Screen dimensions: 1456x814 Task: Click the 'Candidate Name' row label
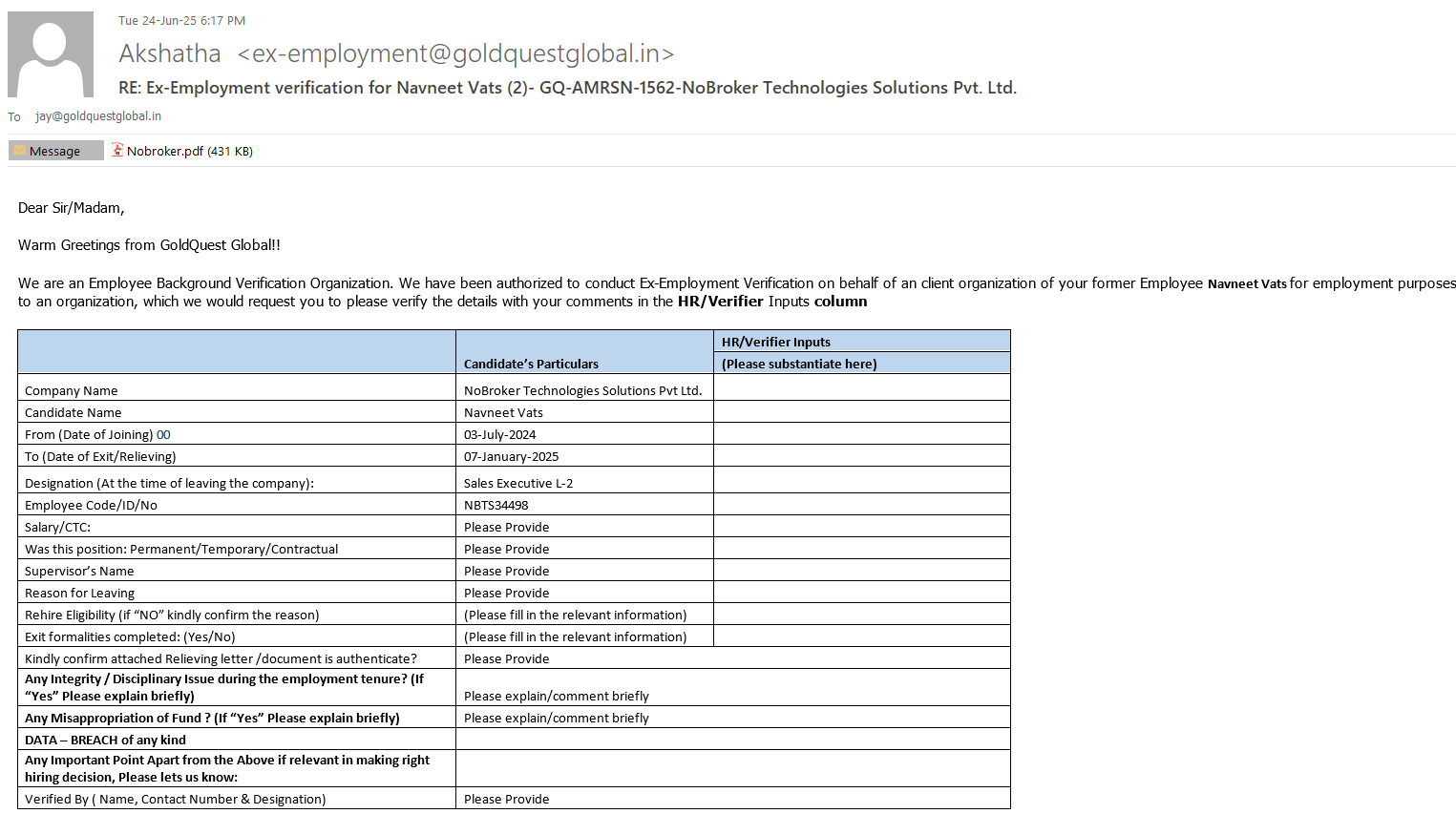74,412
